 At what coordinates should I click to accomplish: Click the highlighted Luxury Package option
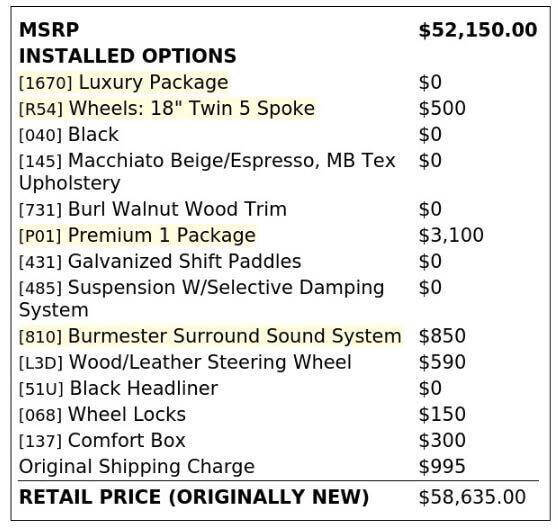[x=123, y=83]
